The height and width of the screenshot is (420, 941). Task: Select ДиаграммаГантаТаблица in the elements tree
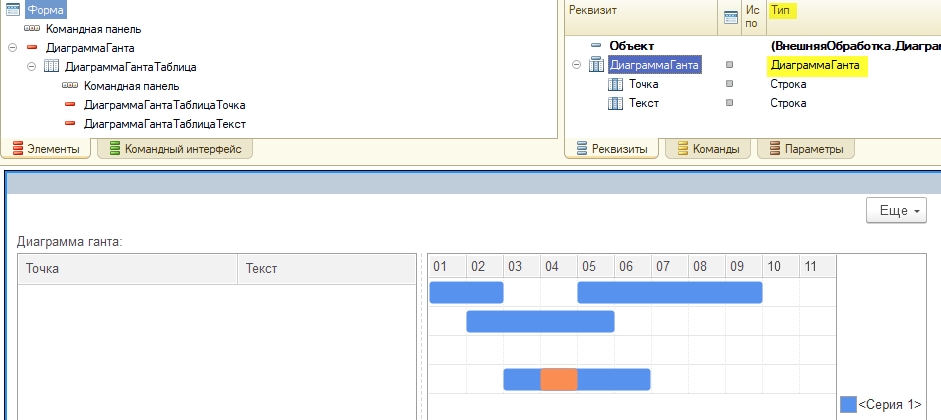point(130,67)
